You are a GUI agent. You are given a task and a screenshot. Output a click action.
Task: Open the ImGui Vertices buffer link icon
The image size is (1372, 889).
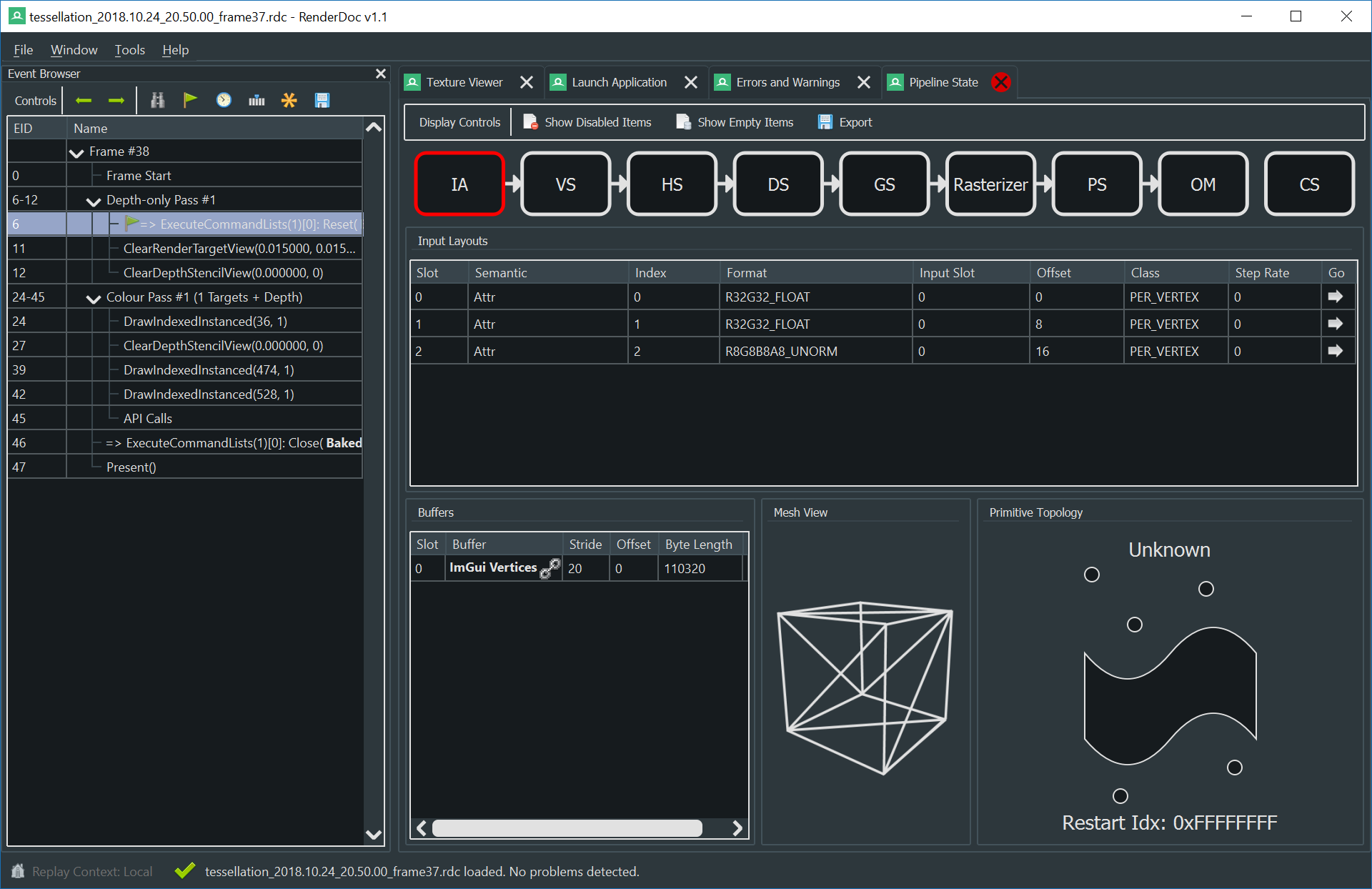550,569
